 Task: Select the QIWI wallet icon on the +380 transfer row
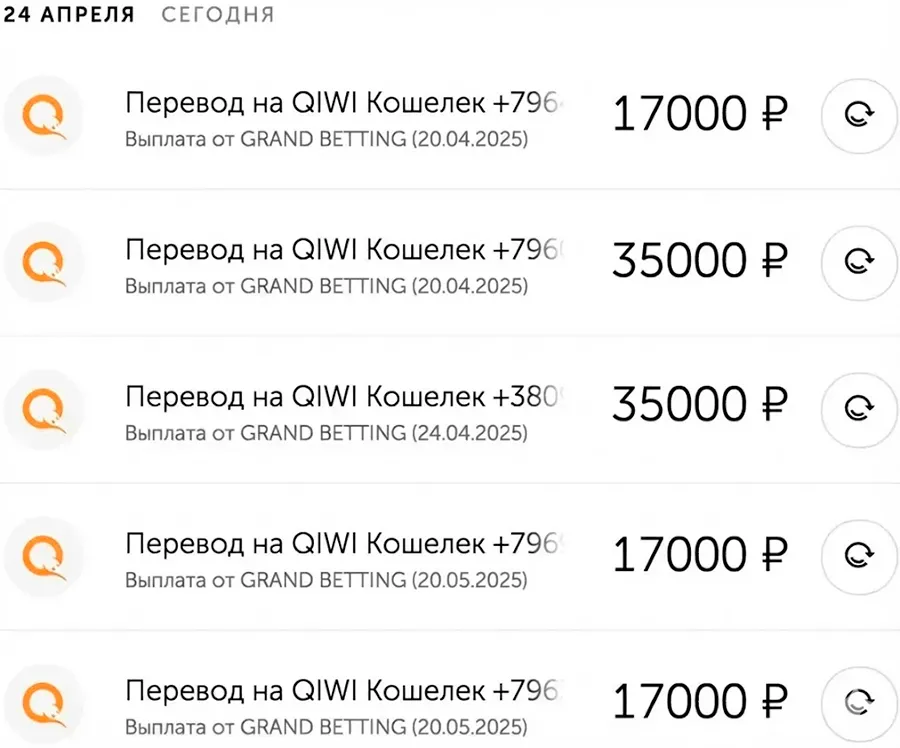(x=44, y=410)
